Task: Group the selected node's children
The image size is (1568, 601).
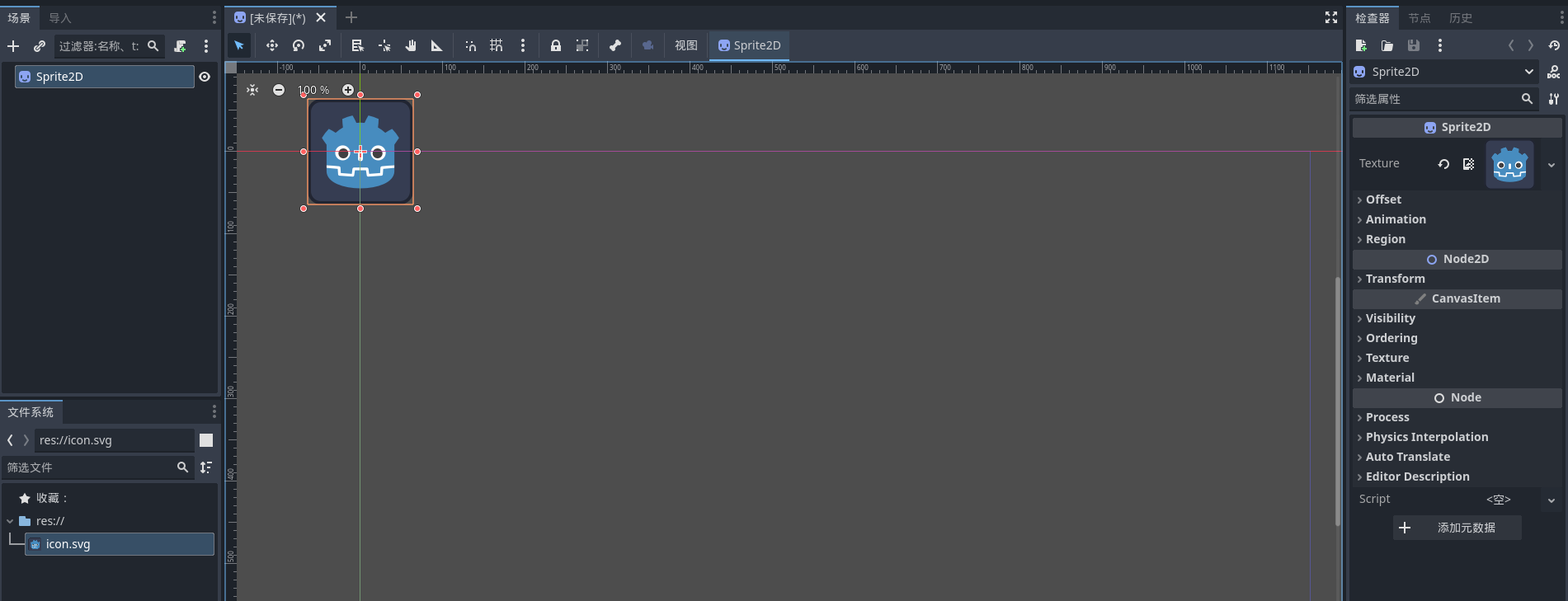Action: point(582,45)
